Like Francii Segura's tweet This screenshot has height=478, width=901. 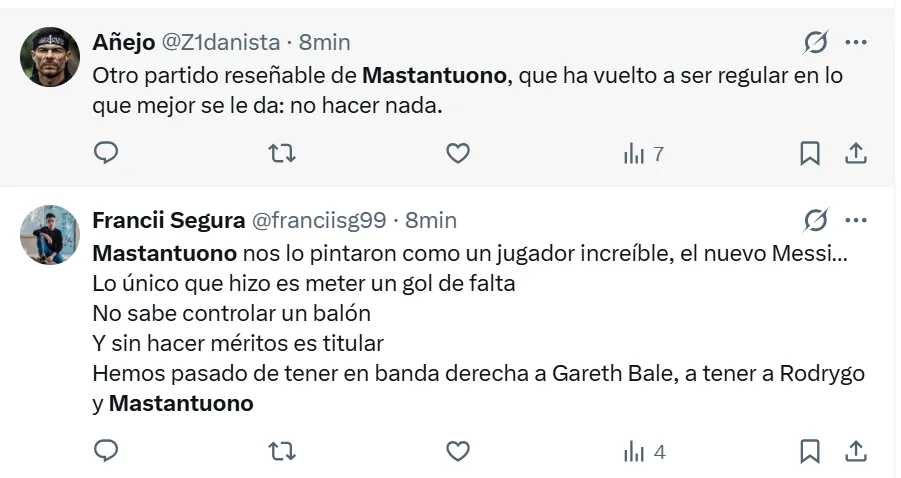[x=457, y=451]
